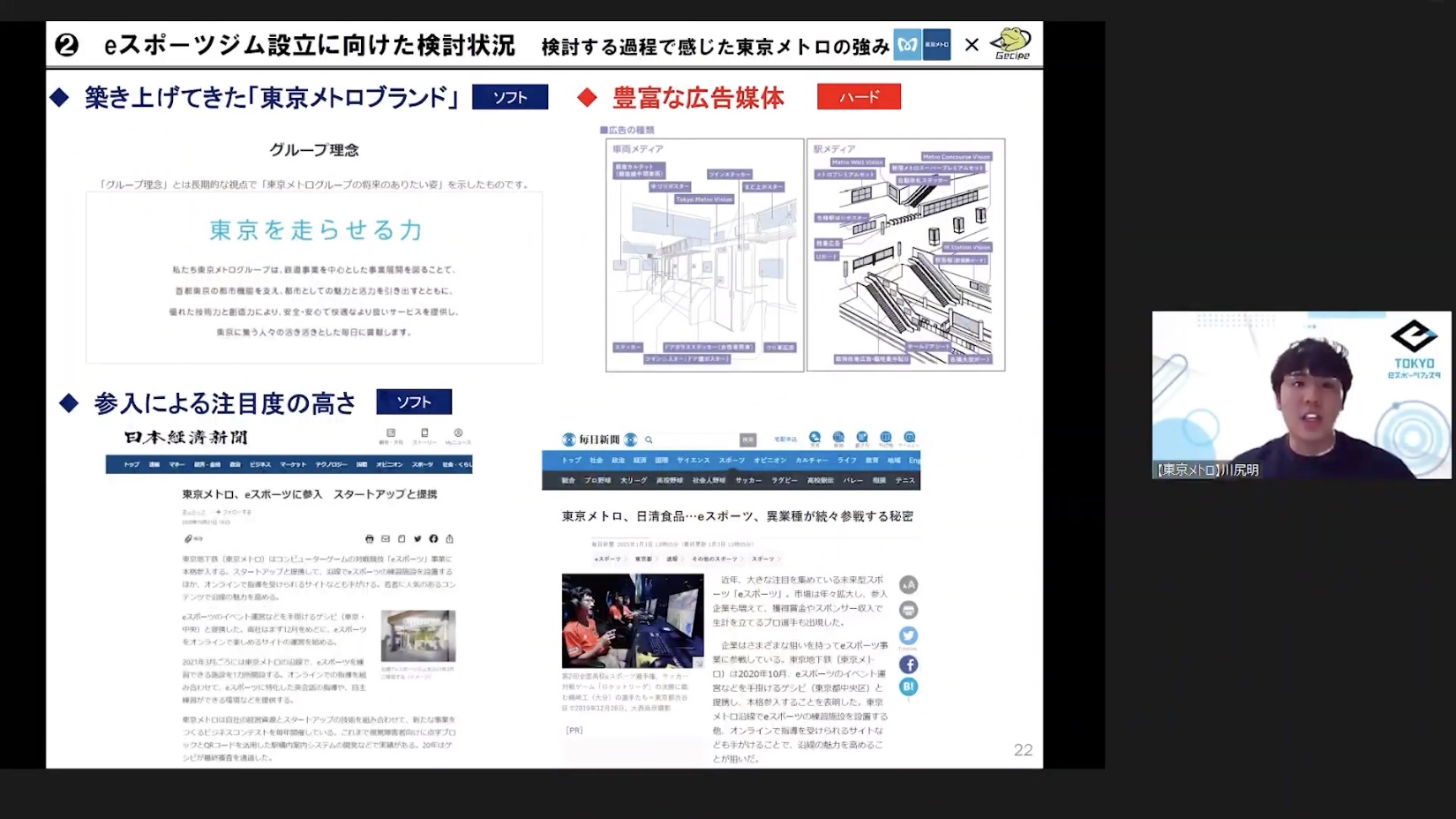This screenshot has width=1456, height=819.
Task: Select カルチャー in the Mainichi navigation bar
Action: (x=812, y=460)
